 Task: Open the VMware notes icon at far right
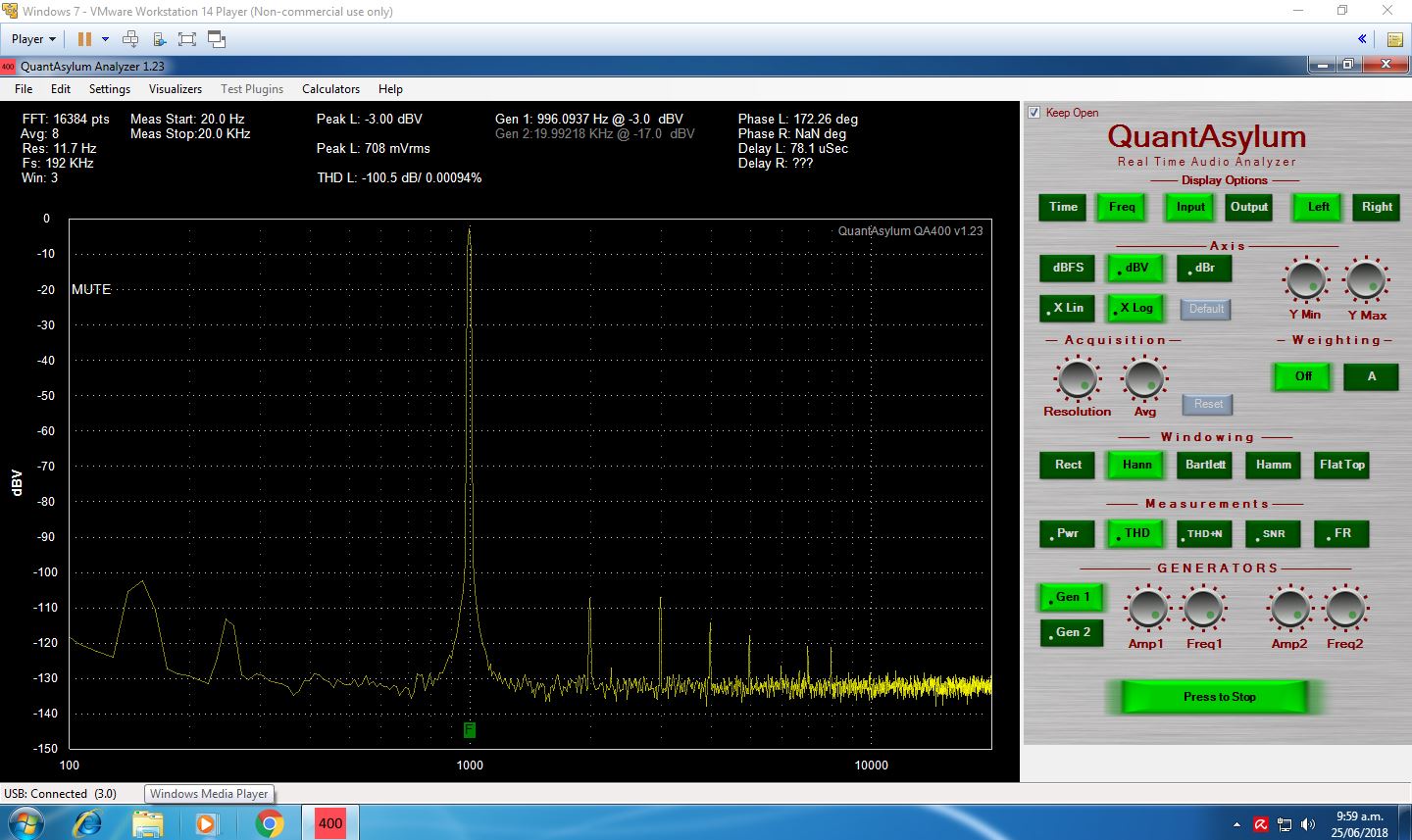pyautogui.click(x=1394, y=39)
